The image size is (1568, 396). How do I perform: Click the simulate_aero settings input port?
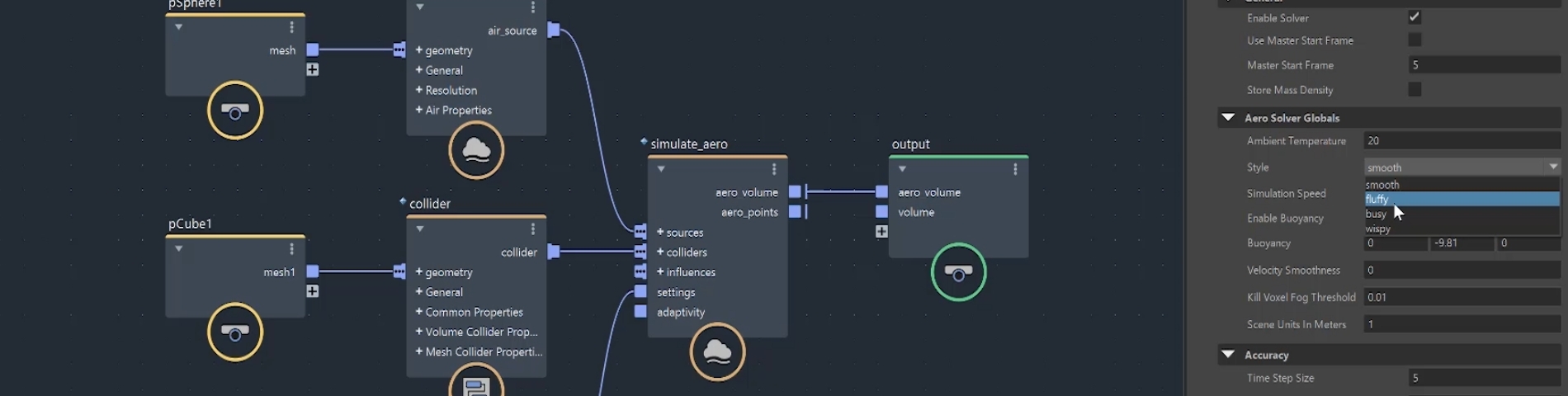pyautogui.click(x=640, y=291)
